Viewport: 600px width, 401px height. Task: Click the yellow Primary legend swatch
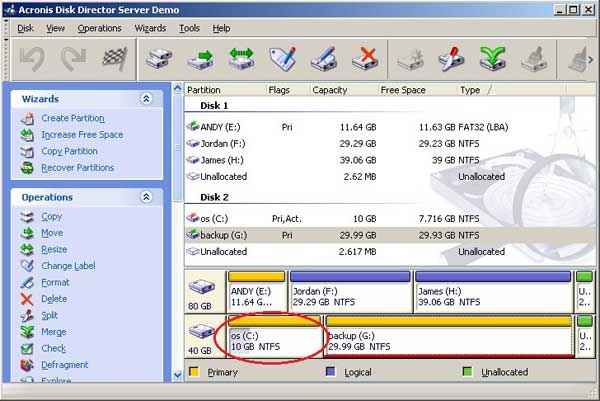(x=194, y=373)
